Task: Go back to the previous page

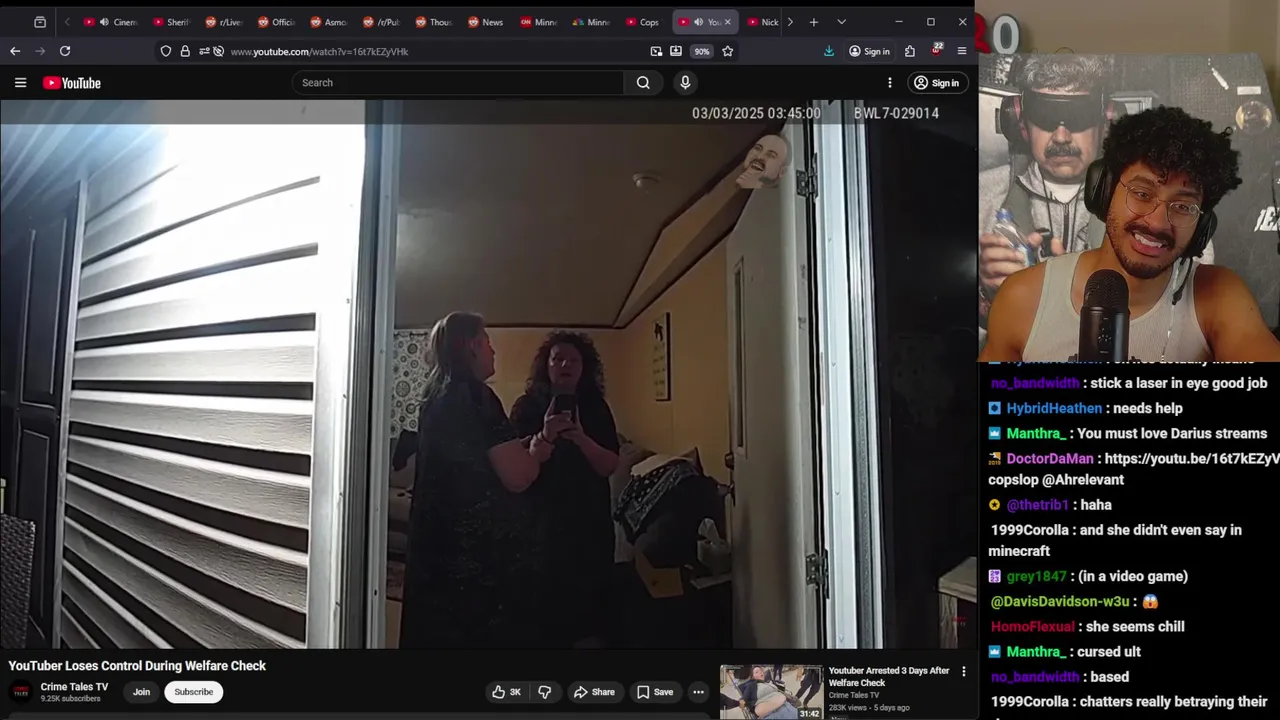Action: pyautogui.click(x=15, y=51)
